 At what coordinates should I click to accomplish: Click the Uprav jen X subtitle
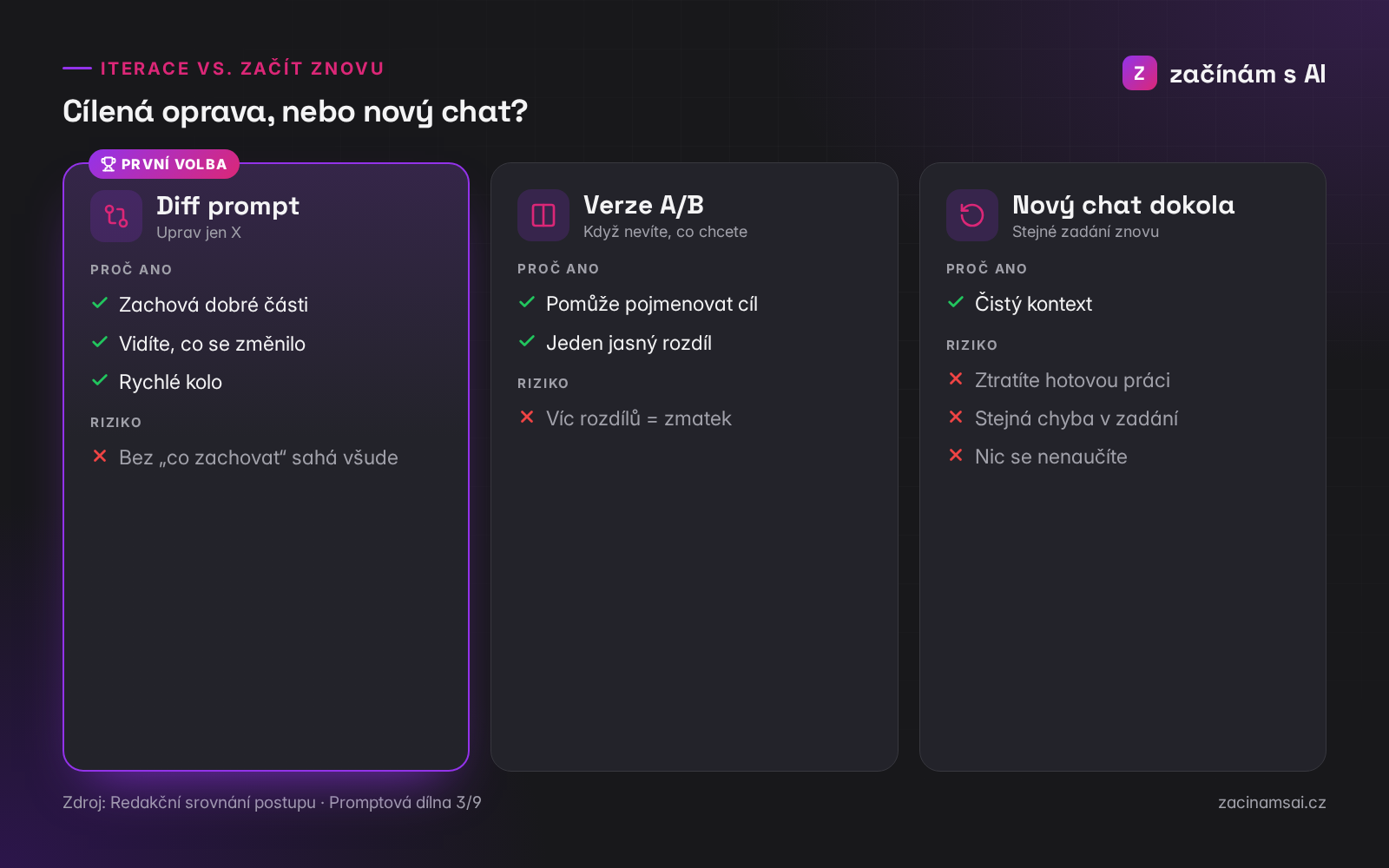click(x=199, y=233)
